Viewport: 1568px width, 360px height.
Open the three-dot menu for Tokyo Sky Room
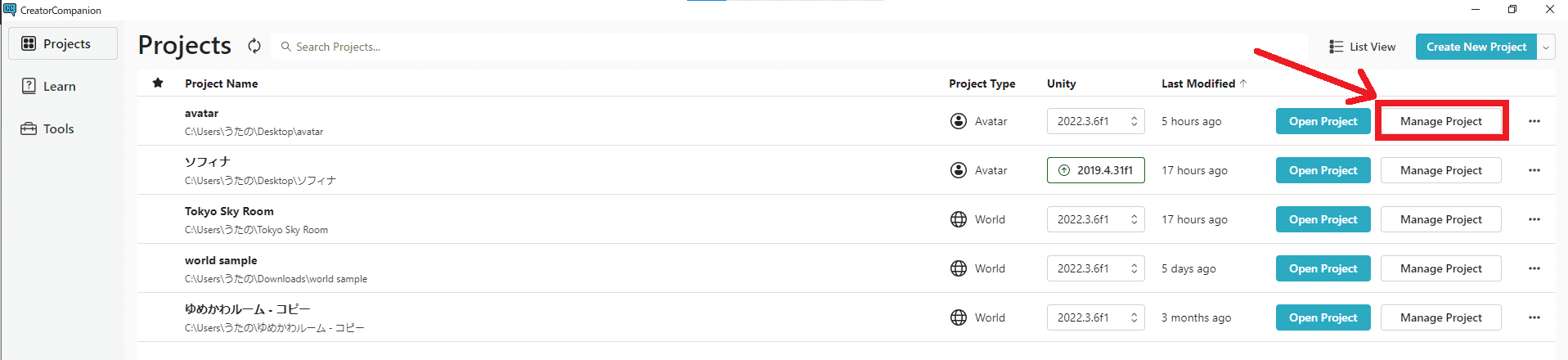[1534, 219]
